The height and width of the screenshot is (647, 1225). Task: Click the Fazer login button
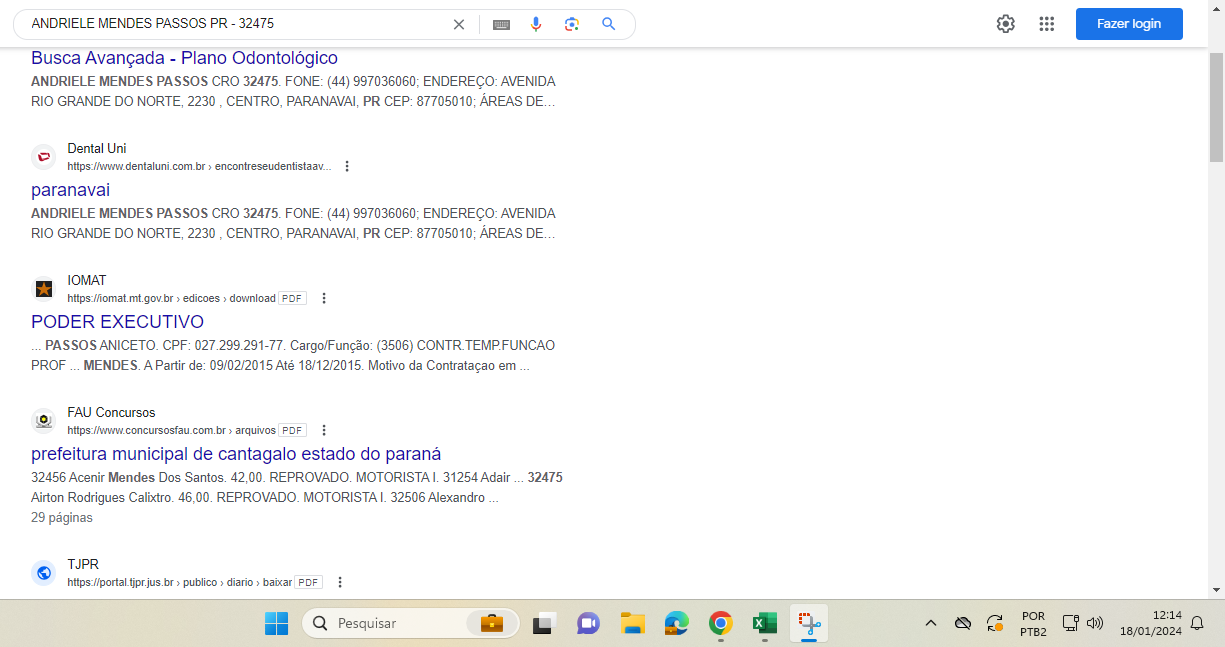click(x=1129, y=24)
